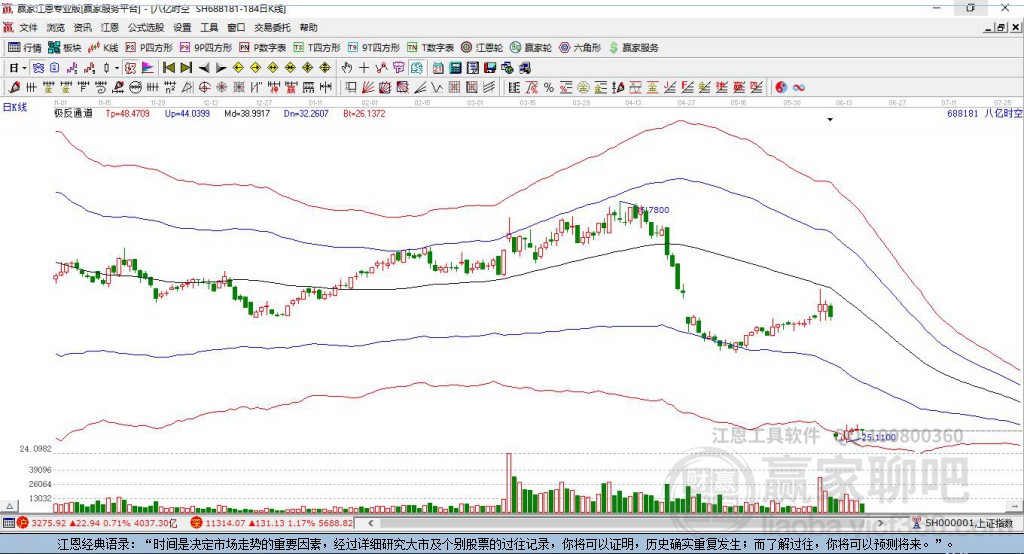Open the calculator icon in toolbar
The width and height of the screenshot is (1024, 554).
pyautogui.click(x=455, y=68)
